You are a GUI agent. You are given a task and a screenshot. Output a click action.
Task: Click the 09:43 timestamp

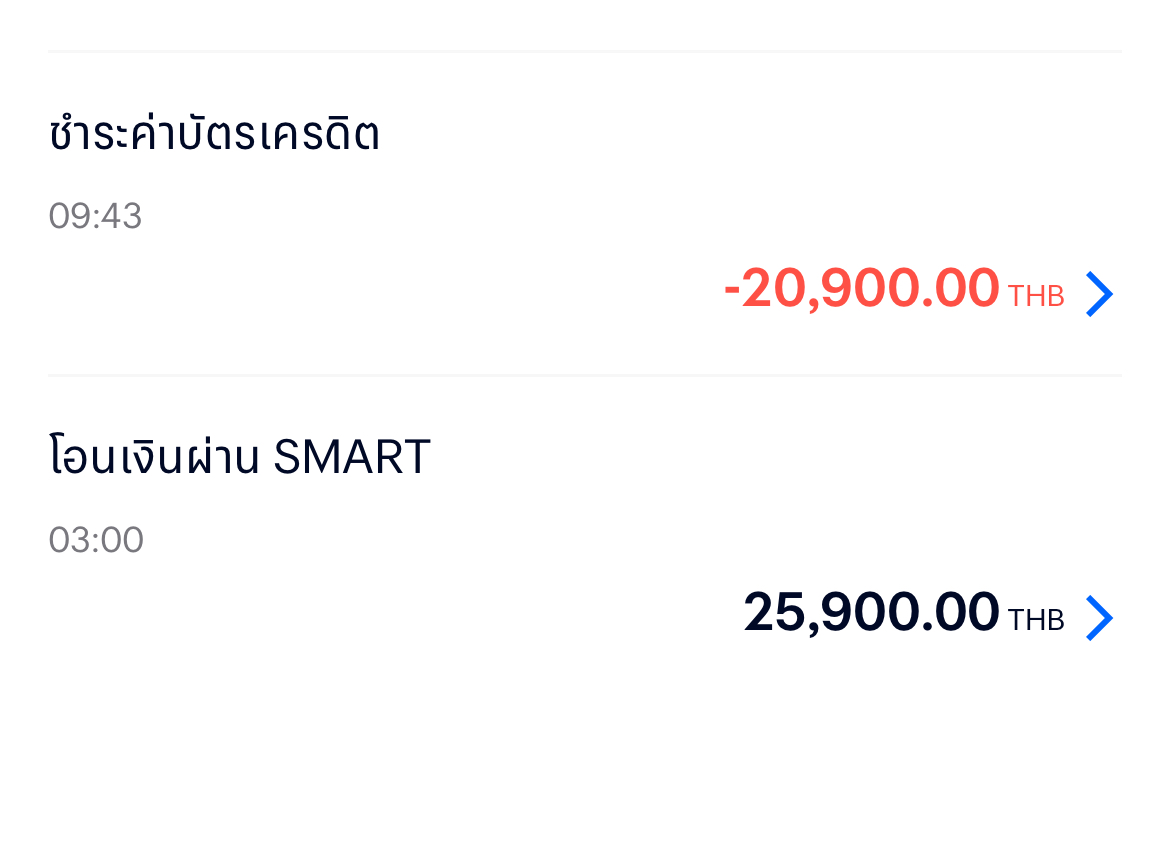click(95, 216)
